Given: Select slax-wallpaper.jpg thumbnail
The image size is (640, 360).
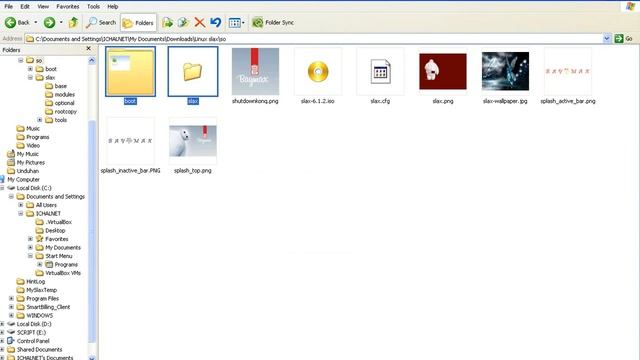Looking at the screenshot, I should tap(505, 71).
